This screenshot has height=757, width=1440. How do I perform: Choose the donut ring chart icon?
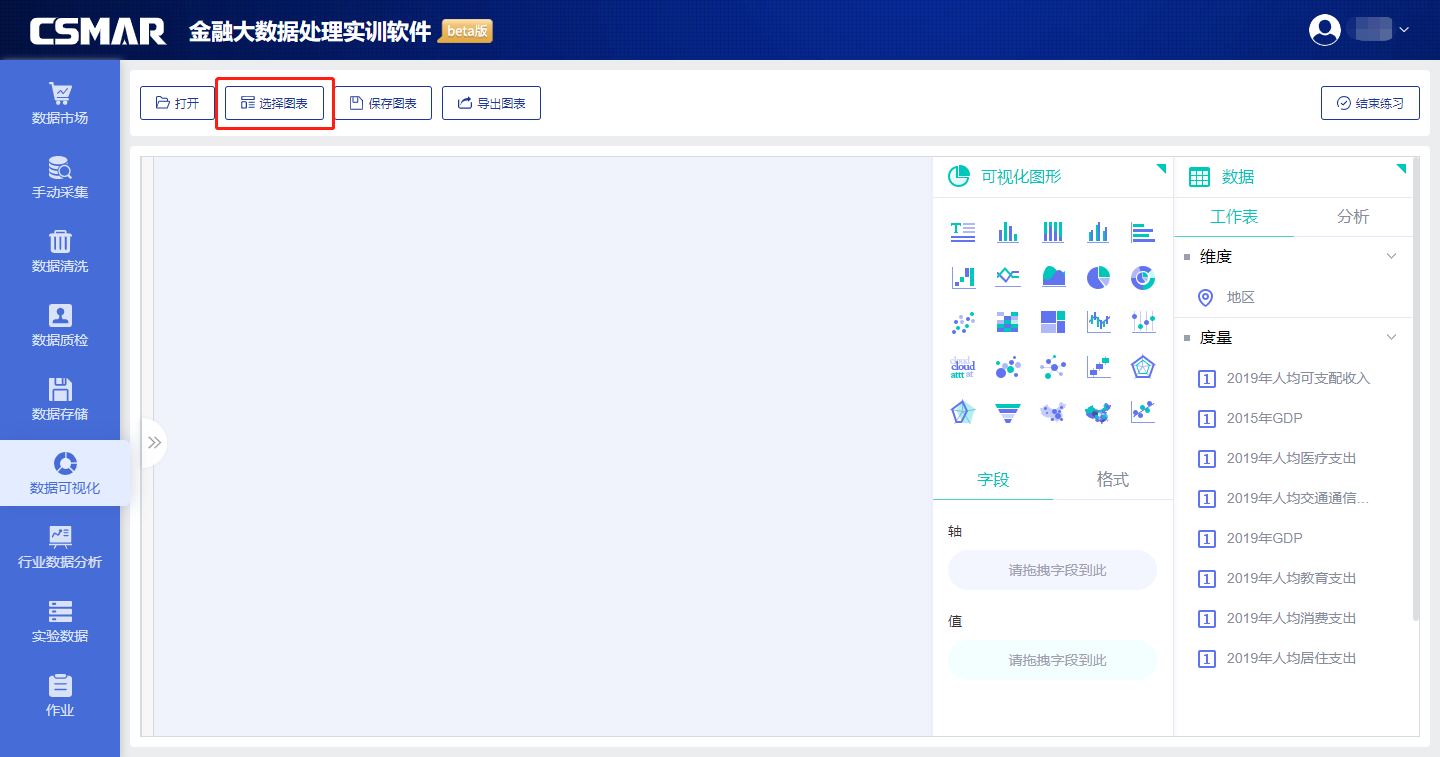pyautogui.click(x=1143, y=277)
